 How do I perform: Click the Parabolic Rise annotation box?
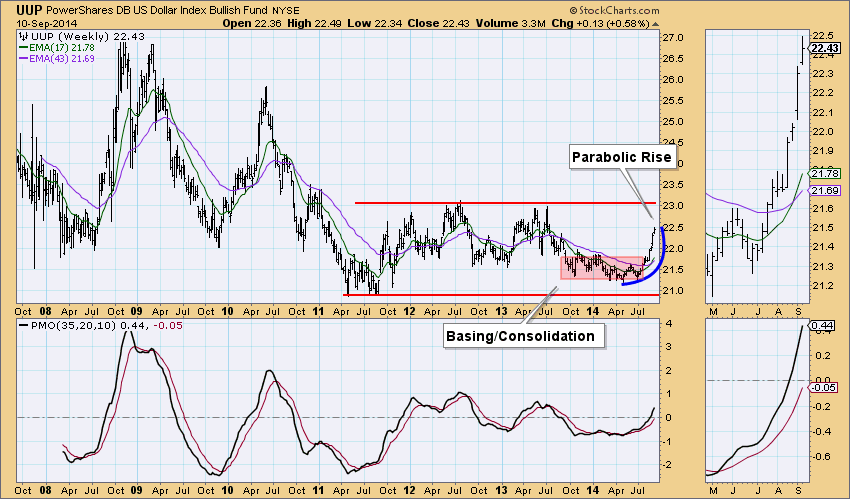tap(622, 157)
